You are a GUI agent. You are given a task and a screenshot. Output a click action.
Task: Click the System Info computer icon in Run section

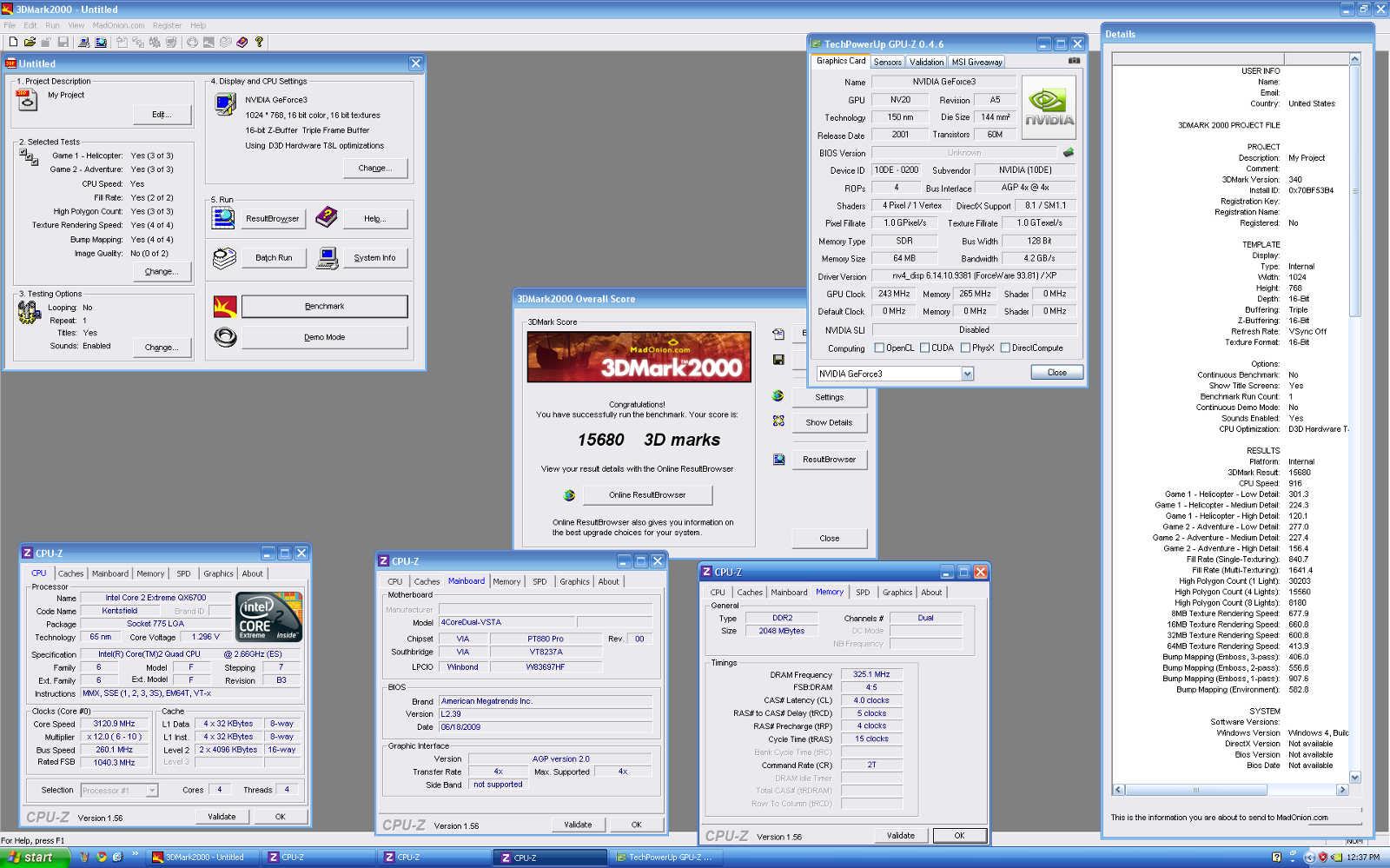click(x=328, y=258)
